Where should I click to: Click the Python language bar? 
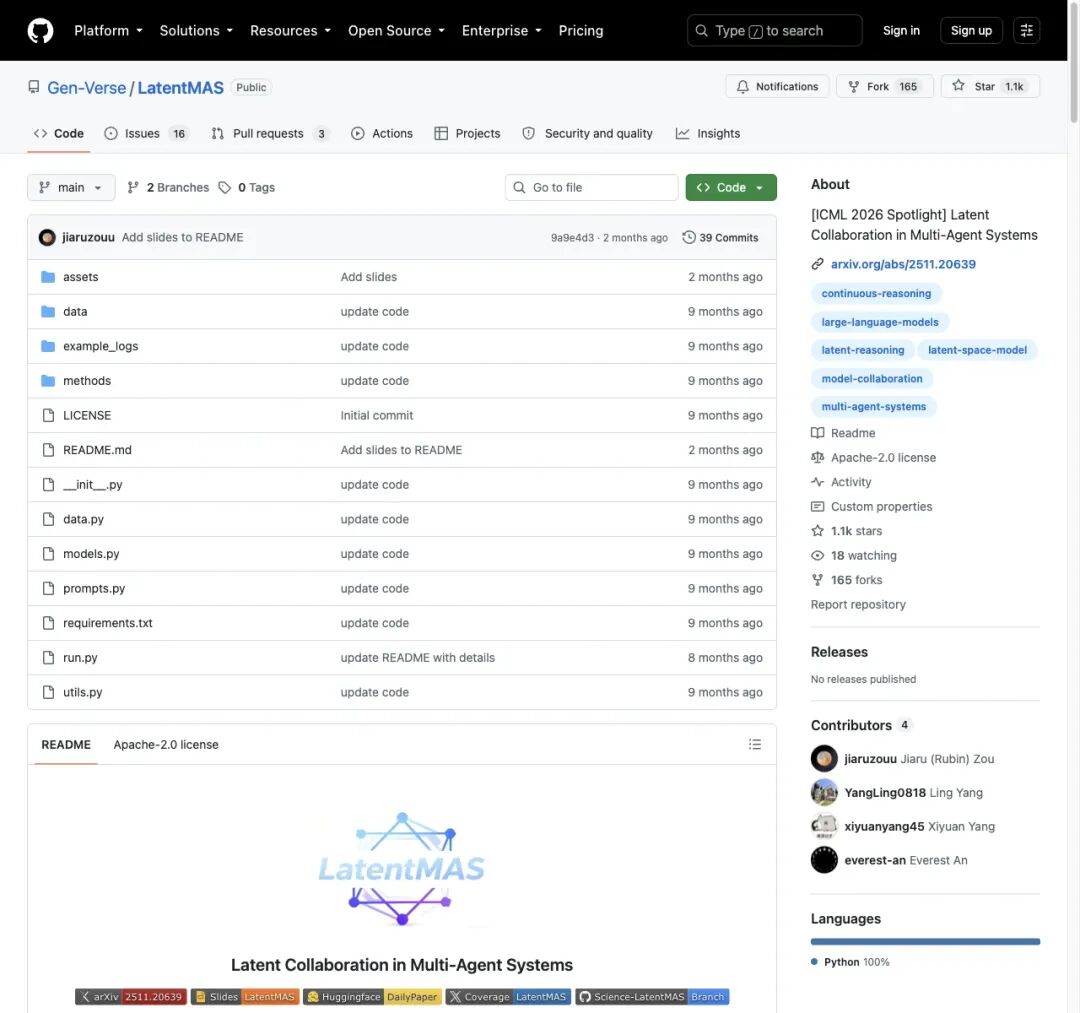[x=925, y=941]
